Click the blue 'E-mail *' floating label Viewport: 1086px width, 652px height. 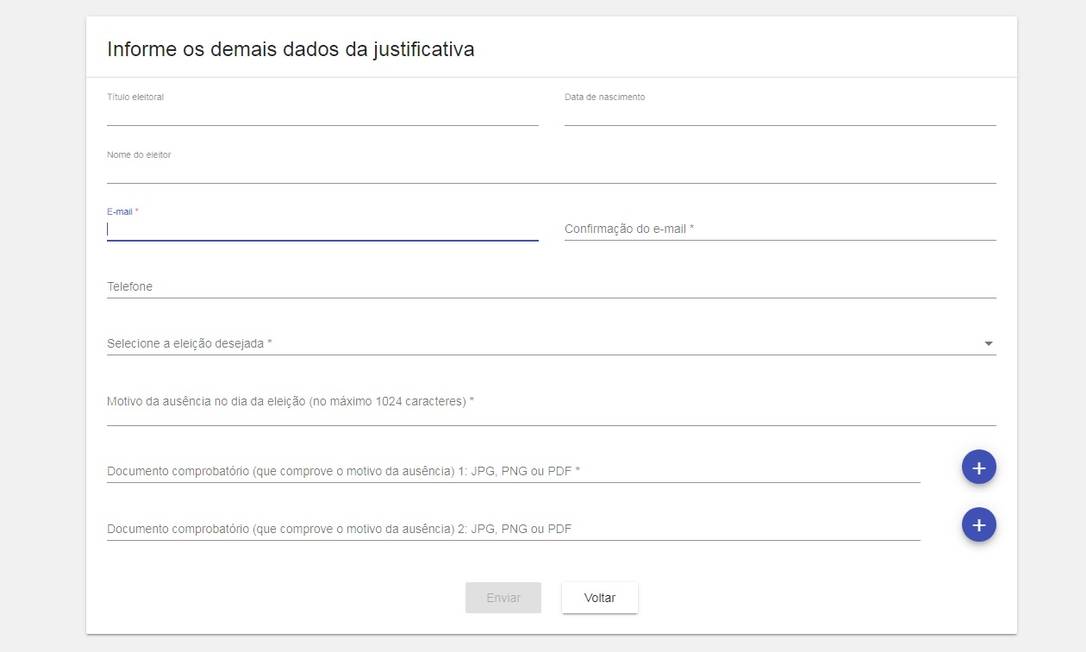(122, 212)
